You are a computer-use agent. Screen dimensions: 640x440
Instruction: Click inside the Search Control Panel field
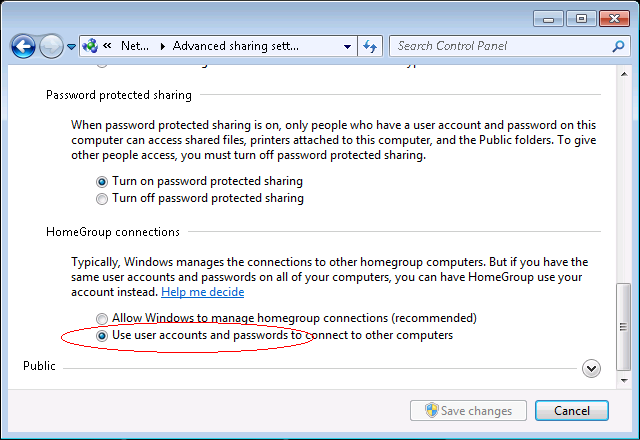point(500,46)
